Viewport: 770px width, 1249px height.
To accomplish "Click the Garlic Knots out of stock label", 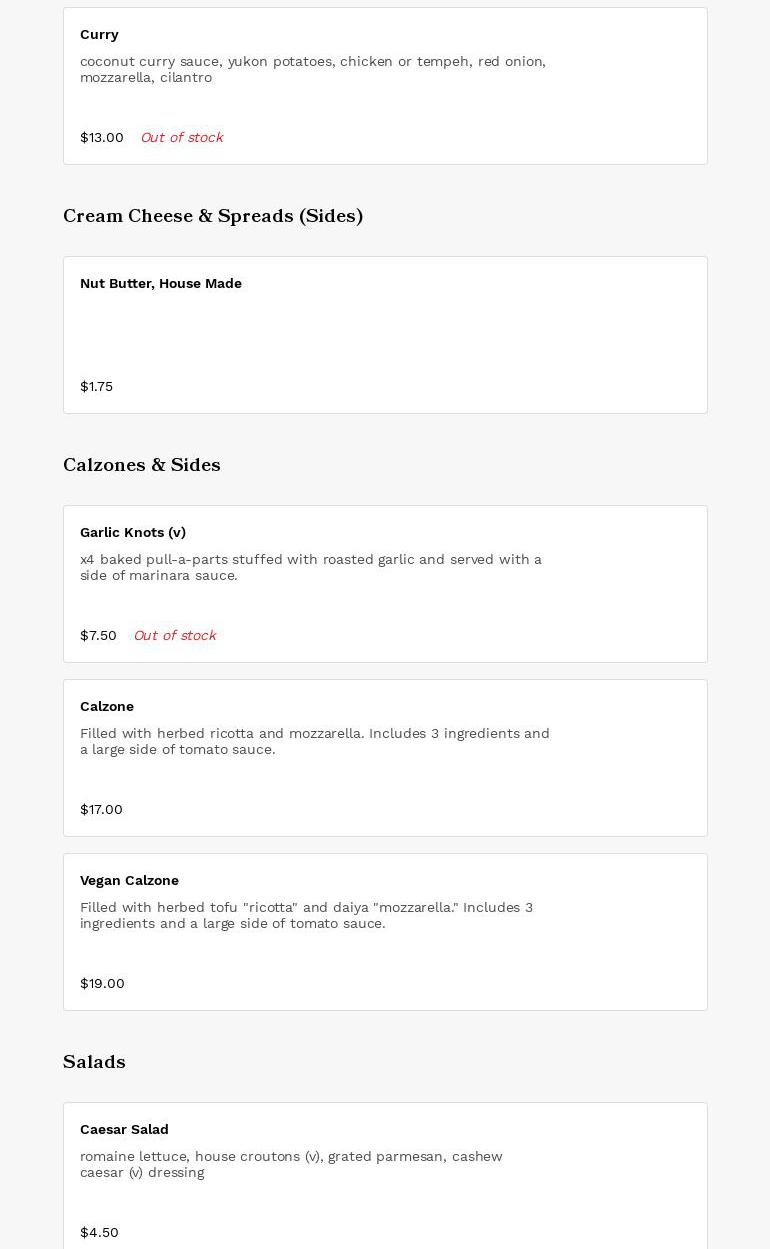I will click(x=174, y=636).
